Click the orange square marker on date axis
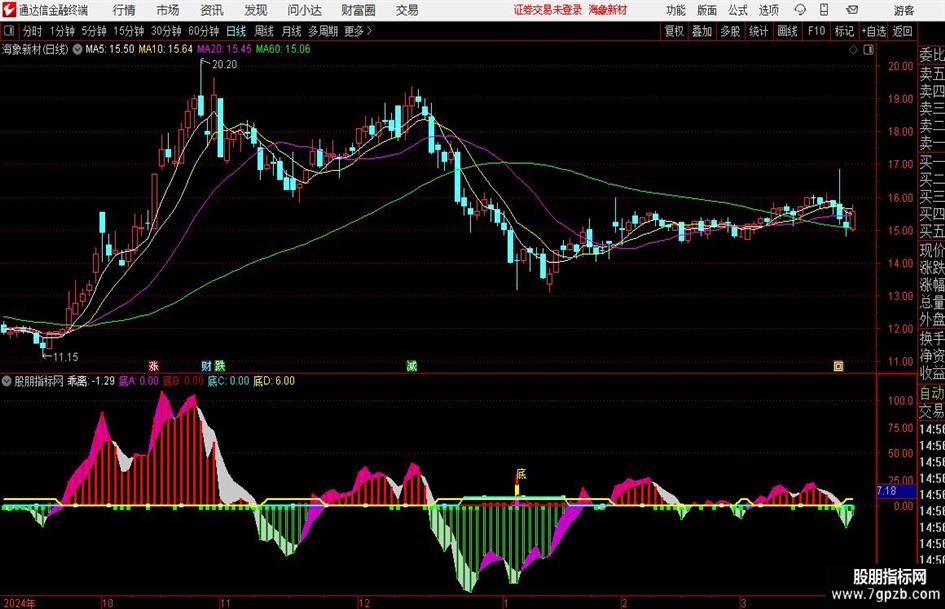This screenshot has height=609, width=945. click(838, 365)
